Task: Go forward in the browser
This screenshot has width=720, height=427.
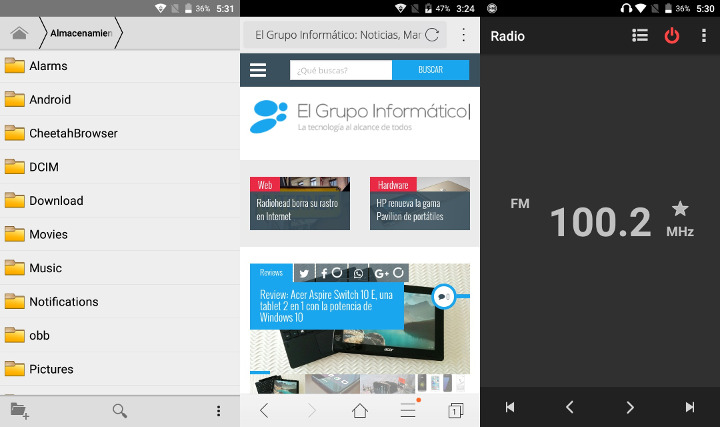Action: 312,410
